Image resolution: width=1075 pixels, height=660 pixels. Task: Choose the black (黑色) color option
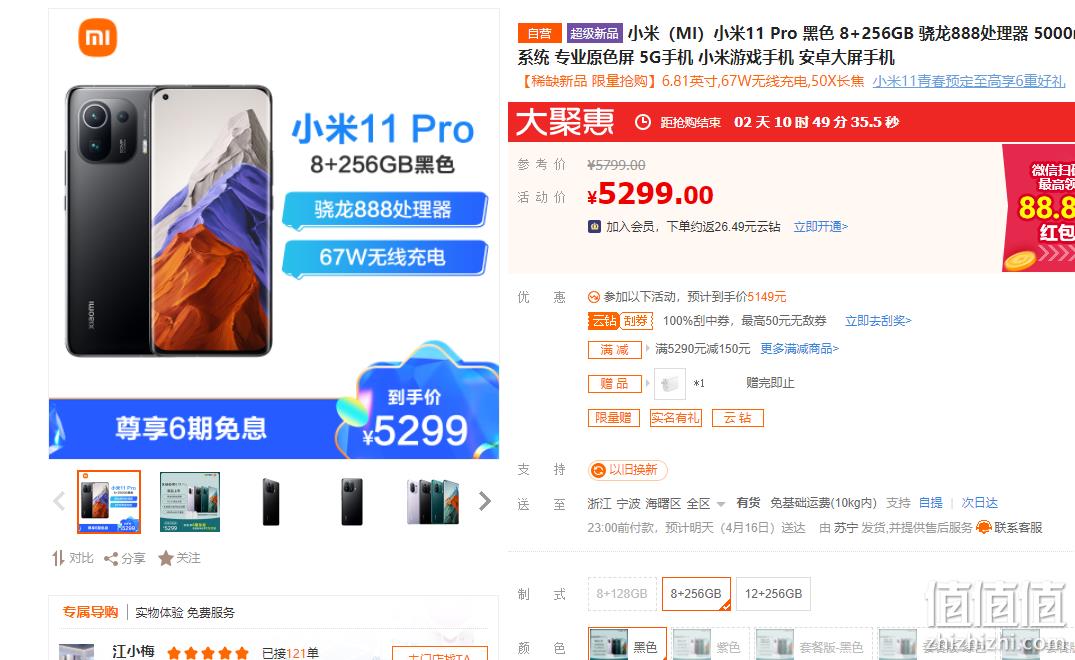pos(627,645)
